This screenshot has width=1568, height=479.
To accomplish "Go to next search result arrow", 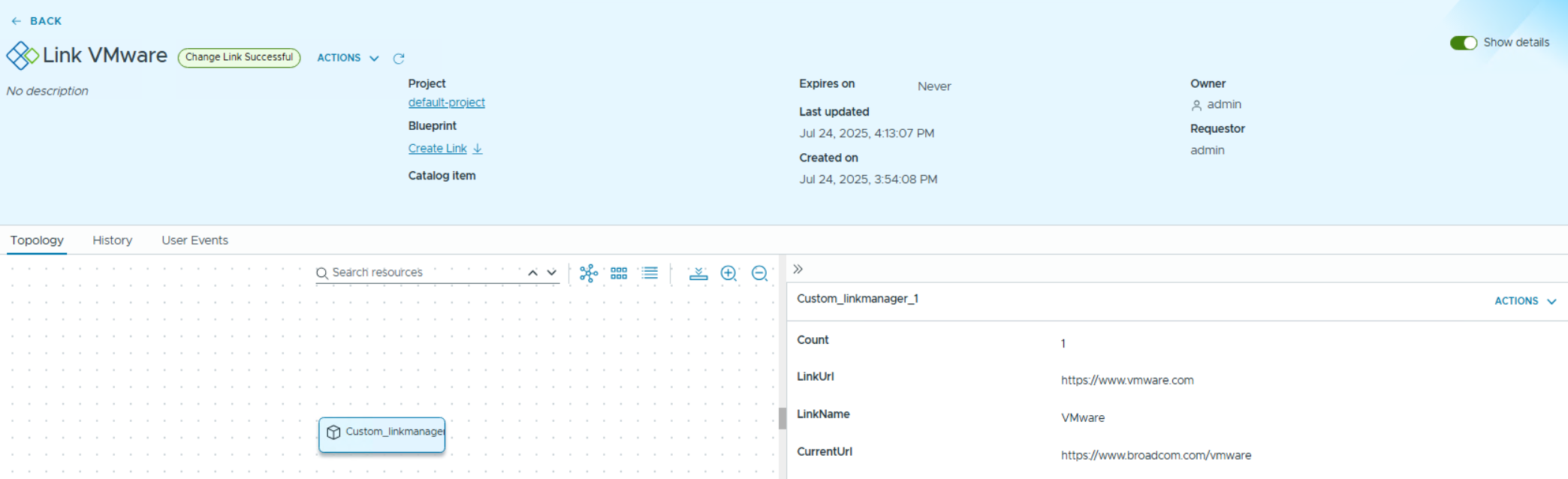I will tap(552, 273).
